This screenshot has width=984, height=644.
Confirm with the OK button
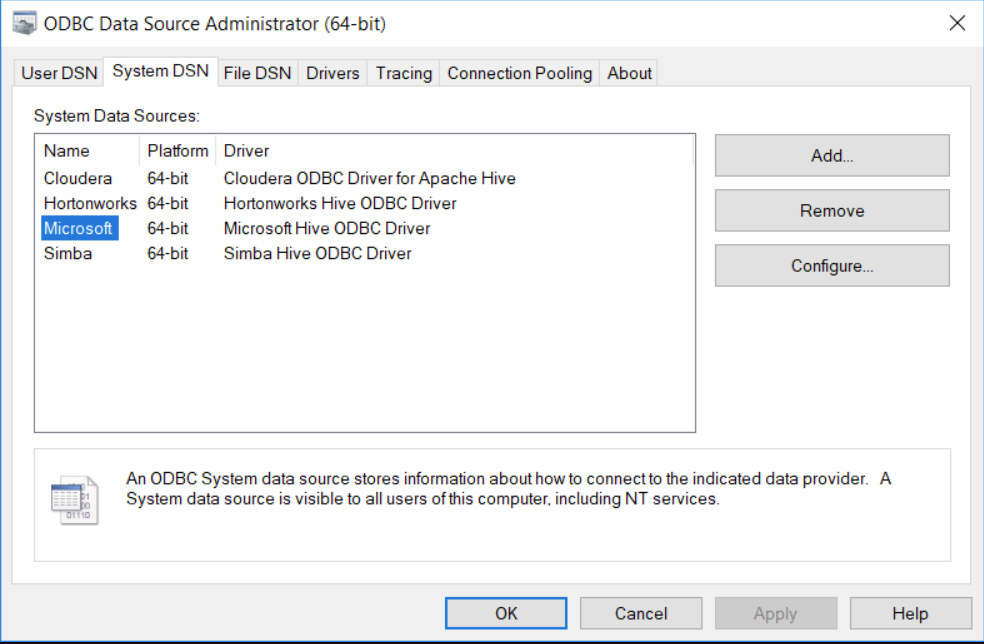506,613
